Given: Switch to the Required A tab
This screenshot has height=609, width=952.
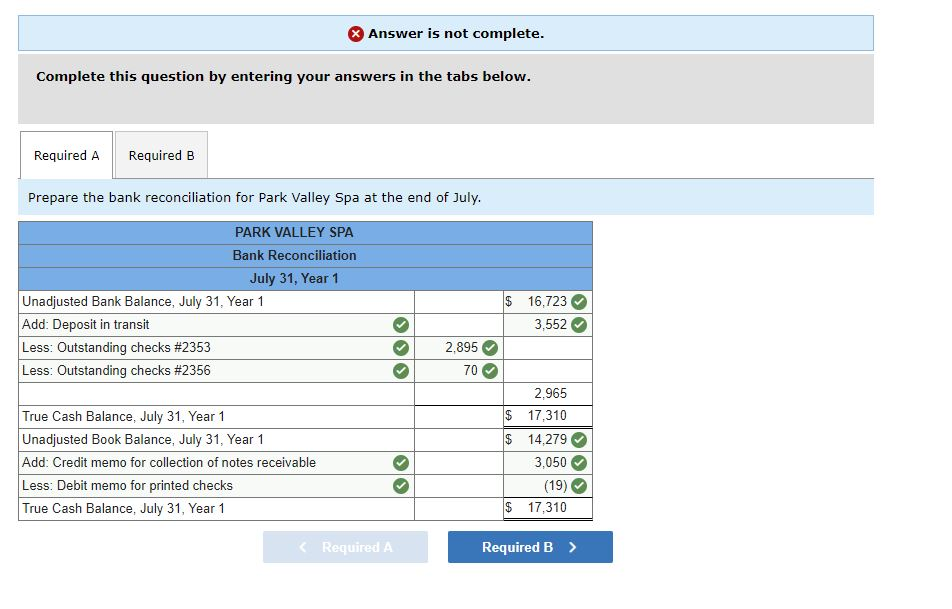Looking at the screenshot, I should [66, 155].
